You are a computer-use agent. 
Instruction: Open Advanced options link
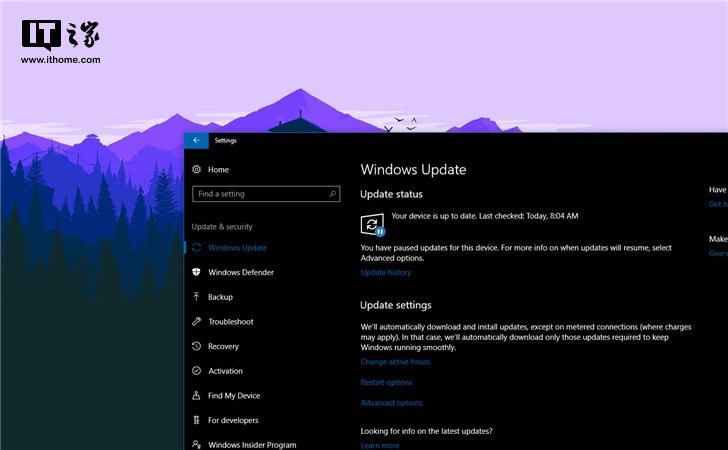click(x=391, y=403)
